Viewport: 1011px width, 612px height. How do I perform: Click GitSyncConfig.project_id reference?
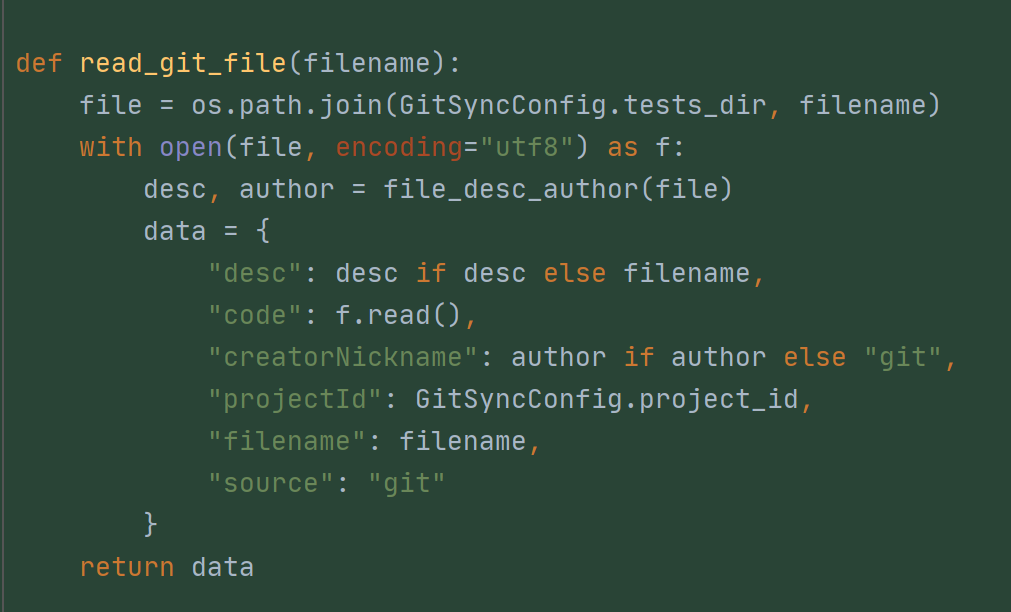(x=607, y=399)
